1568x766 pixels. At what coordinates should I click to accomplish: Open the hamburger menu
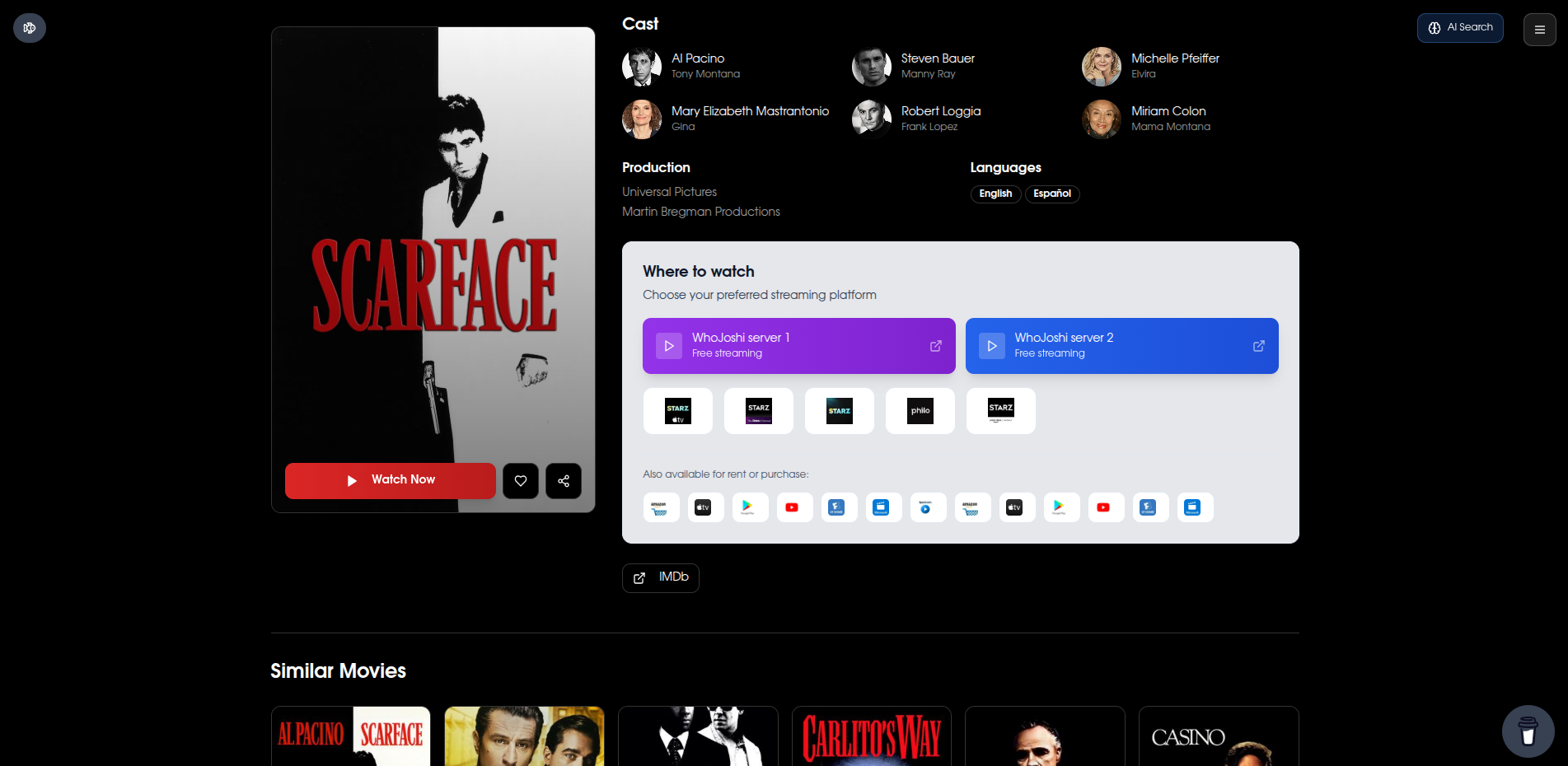coord(1539,30)
